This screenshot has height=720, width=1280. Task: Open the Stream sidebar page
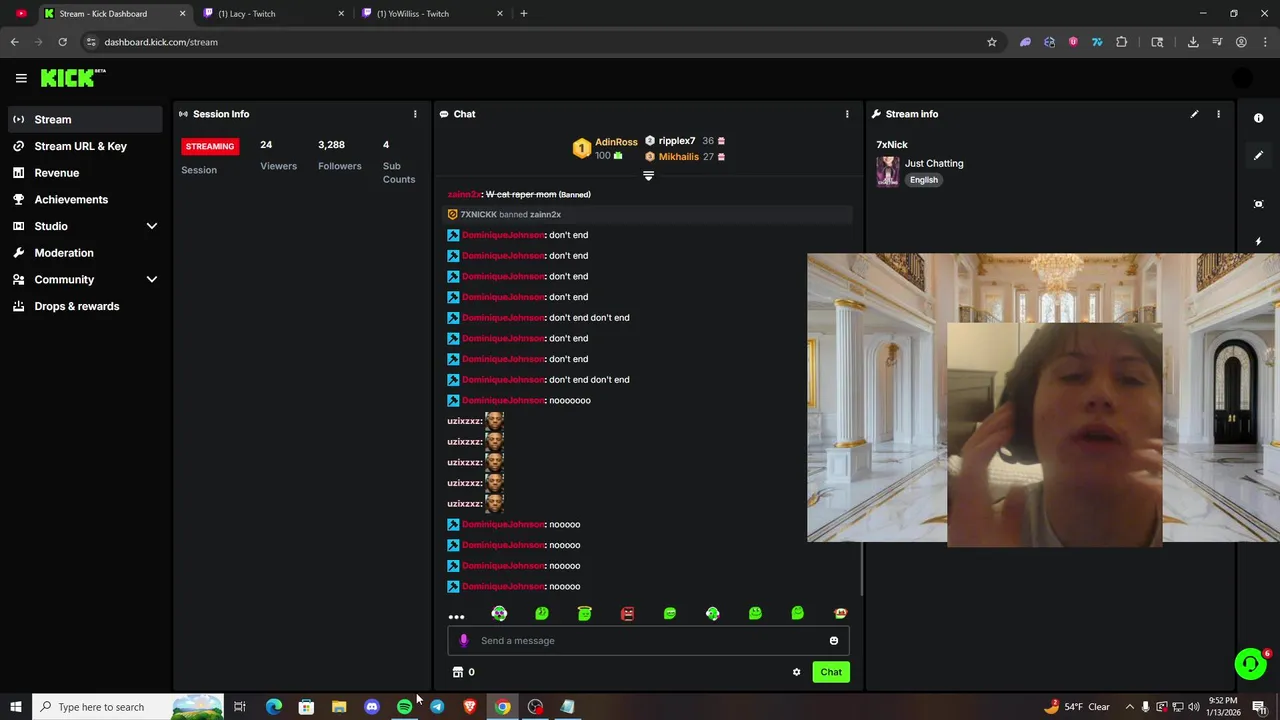85,119
